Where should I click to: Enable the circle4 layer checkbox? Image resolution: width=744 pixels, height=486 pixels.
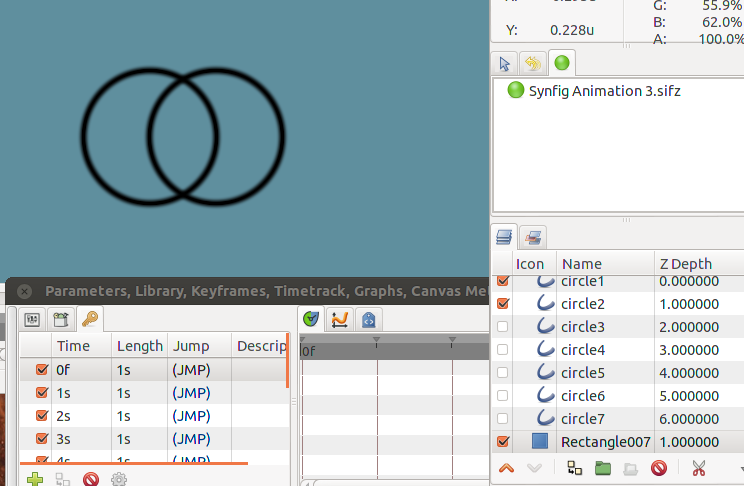point(502,350)
